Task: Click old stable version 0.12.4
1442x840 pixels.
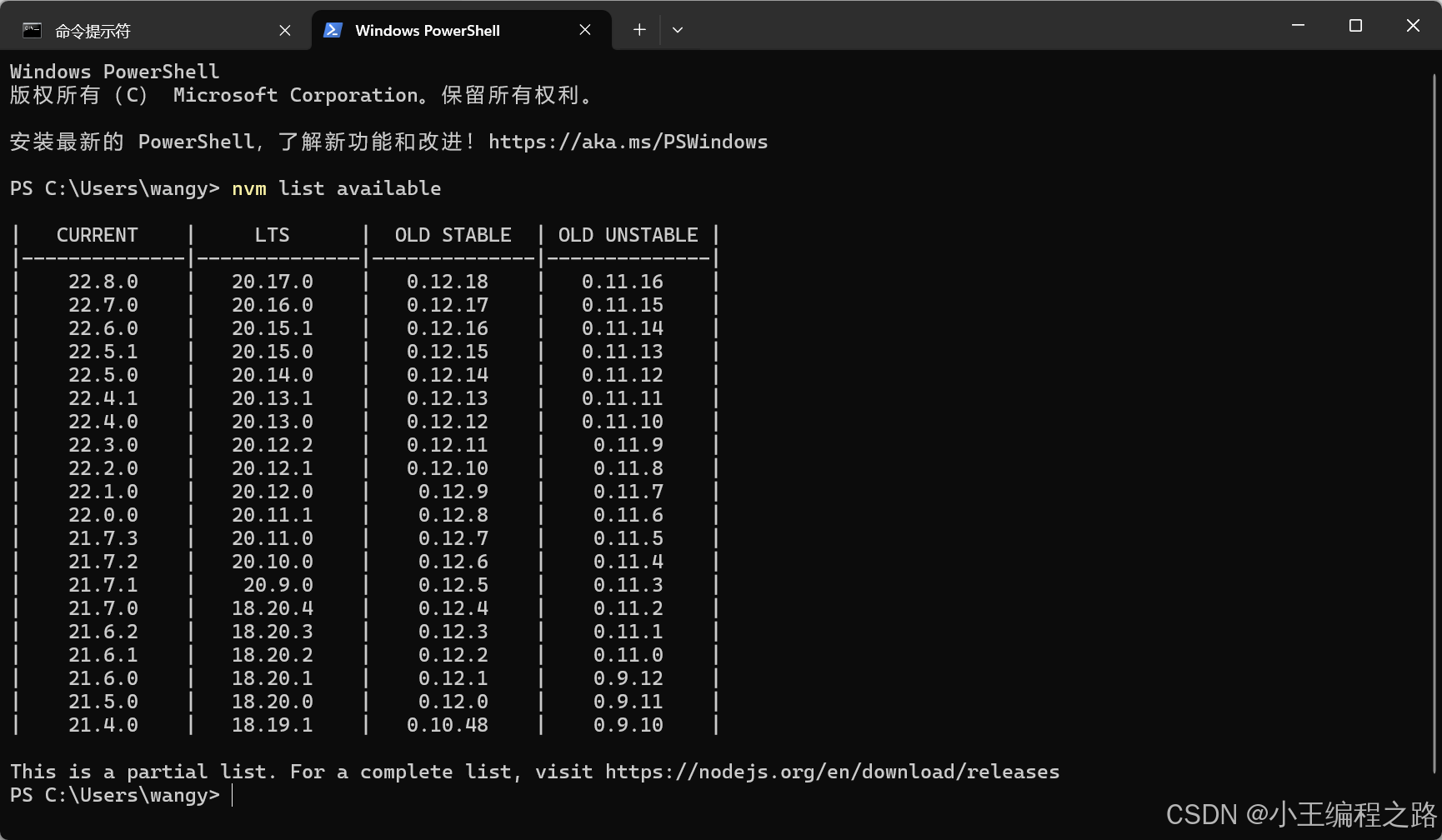Action: tap(453, 608)
